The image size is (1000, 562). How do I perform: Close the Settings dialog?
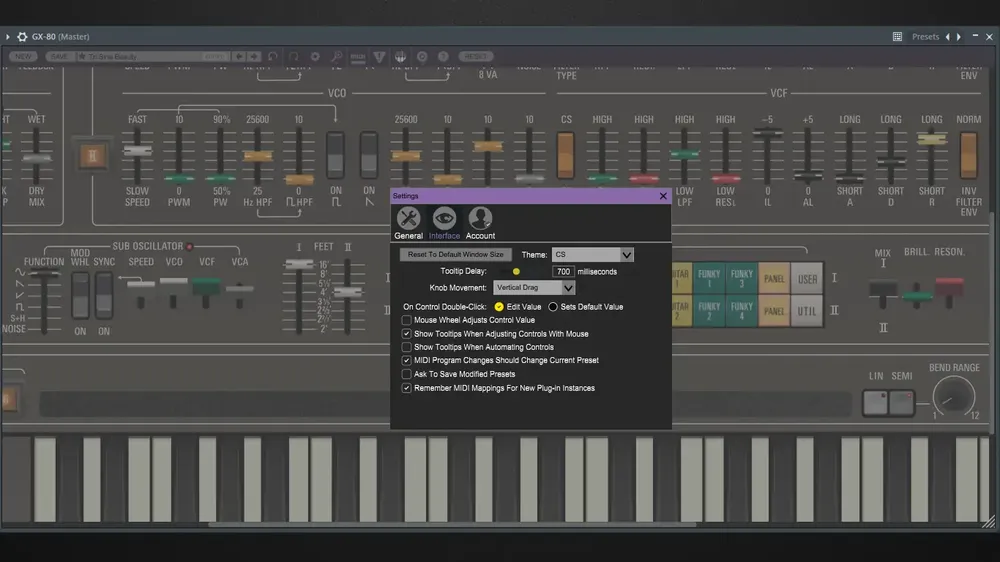point(663,196)
